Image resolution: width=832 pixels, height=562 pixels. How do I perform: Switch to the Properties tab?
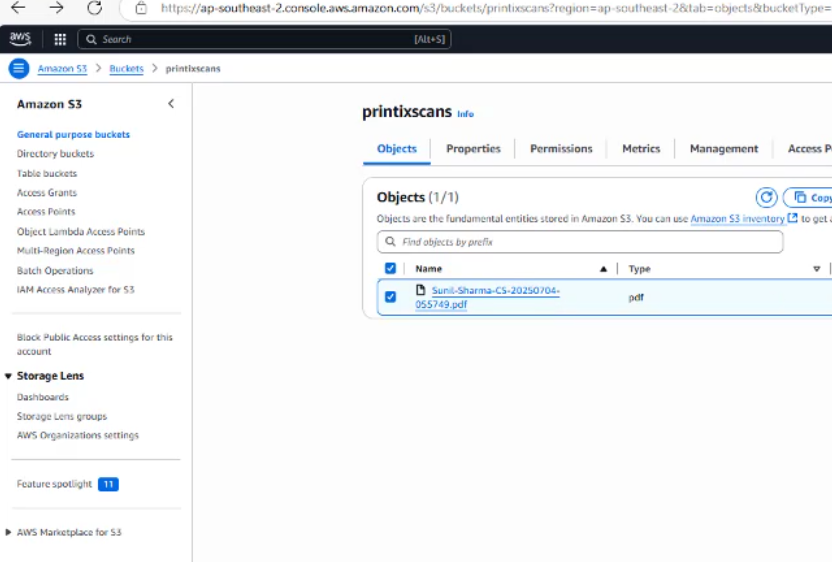(x=473, y=149)
